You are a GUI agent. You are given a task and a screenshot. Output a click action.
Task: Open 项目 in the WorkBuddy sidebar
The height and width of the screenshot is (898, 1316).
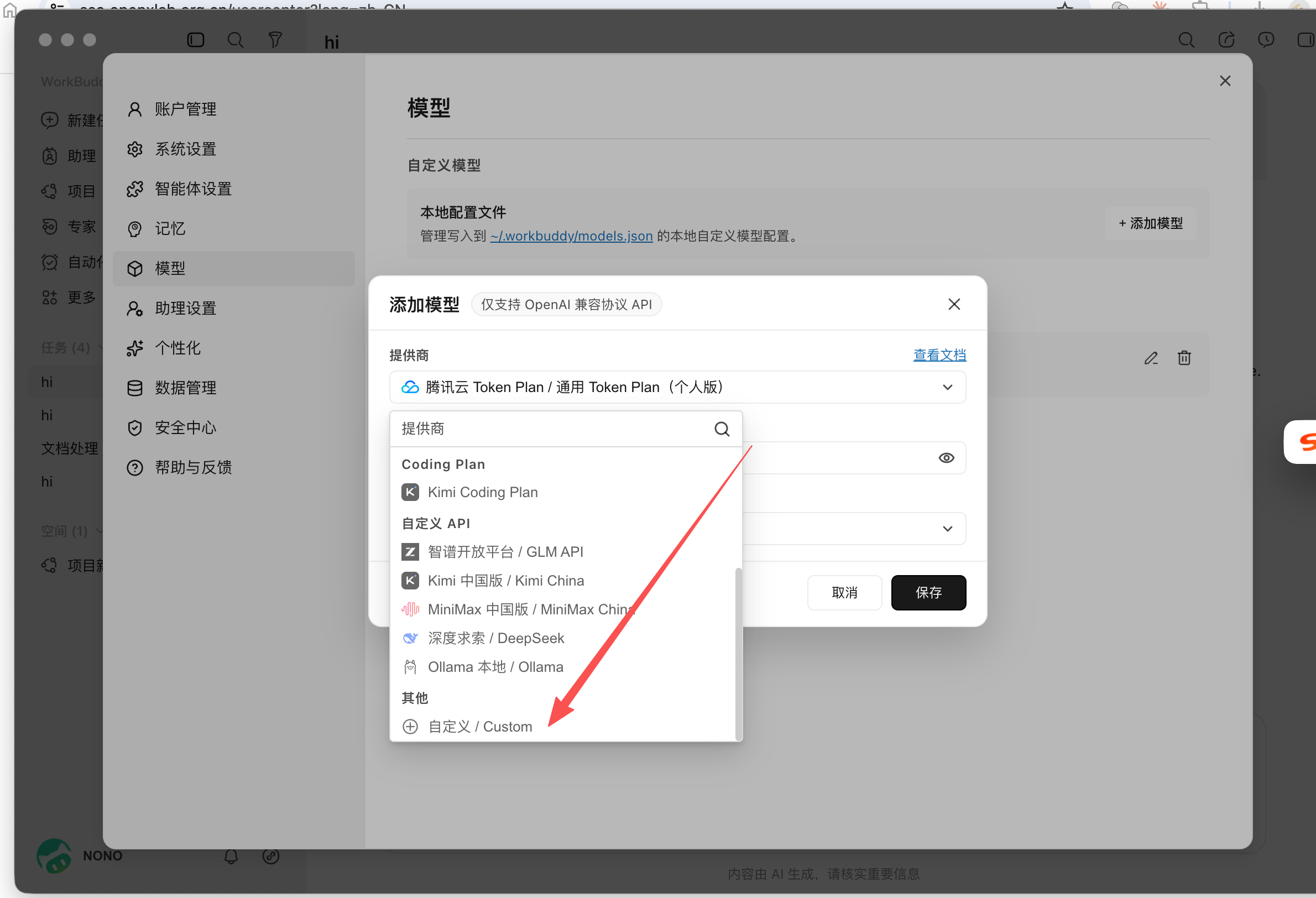pyautogui.click(x=69, y=191)
